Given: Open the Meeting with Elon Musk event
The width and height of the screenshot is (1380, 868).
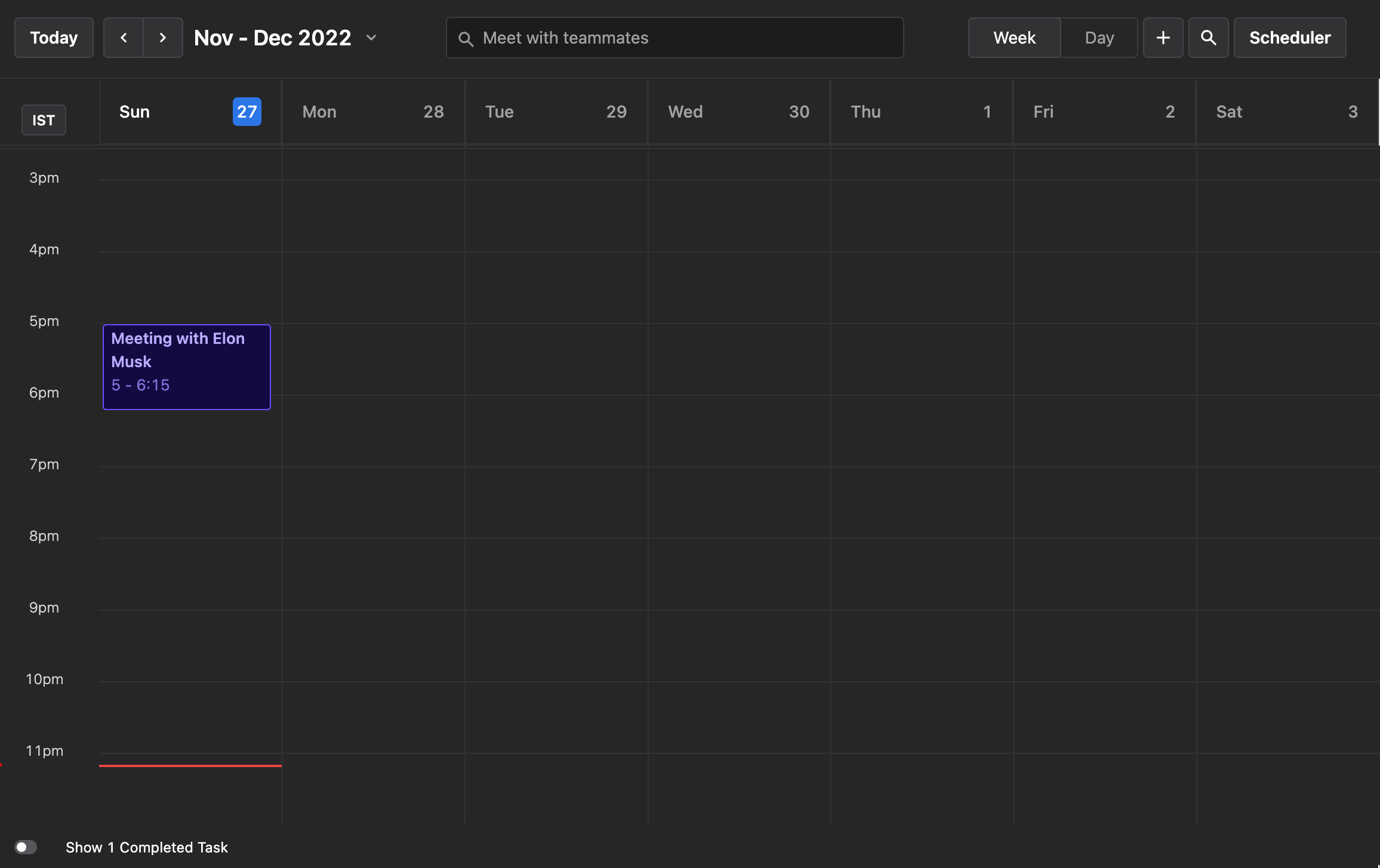Looking at the screenshot, I should pos(186,367).
